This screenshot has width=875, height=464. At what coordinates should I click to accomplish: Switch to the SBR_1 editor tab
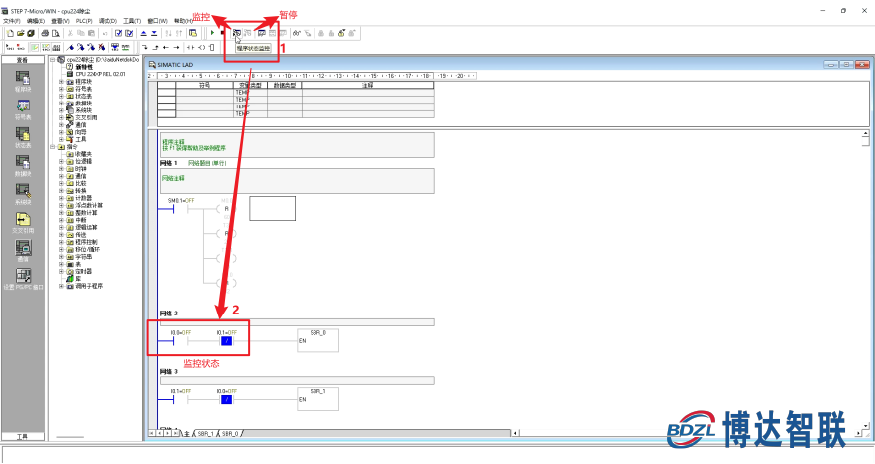click(205, 433)
